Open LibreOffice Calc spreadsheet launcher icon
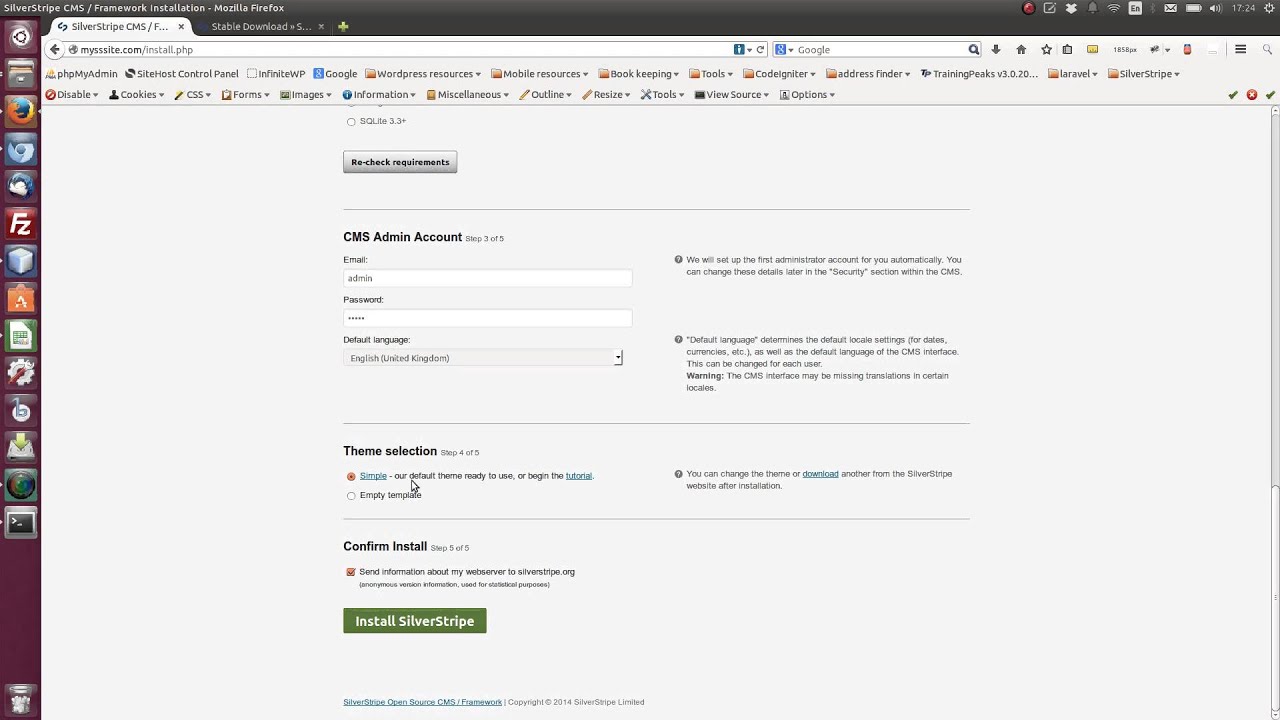The image size is (1280, 720). [x=20, y=337]
